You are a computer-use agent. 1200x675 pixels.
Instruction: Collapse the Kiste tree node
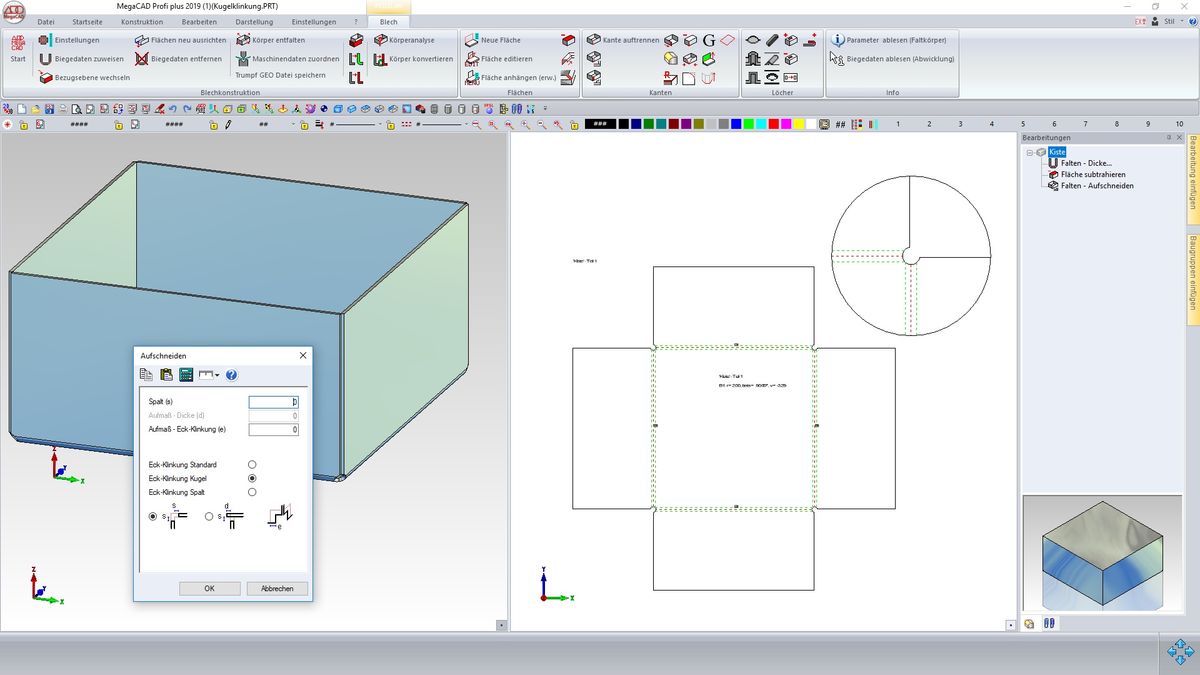pyautogui.click(x=1029, y=153)
